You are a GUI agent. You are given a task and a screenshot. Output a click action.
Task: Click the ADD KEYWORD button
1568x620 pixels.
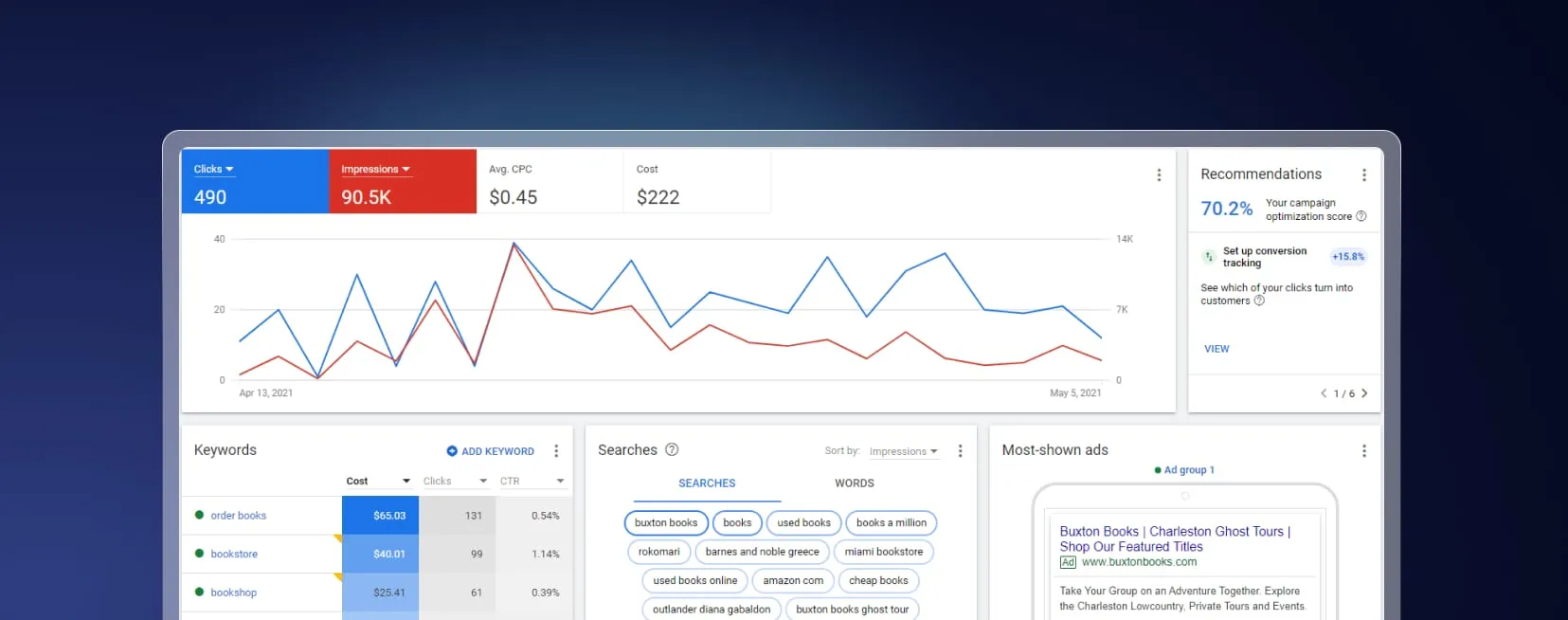(491, 451)
